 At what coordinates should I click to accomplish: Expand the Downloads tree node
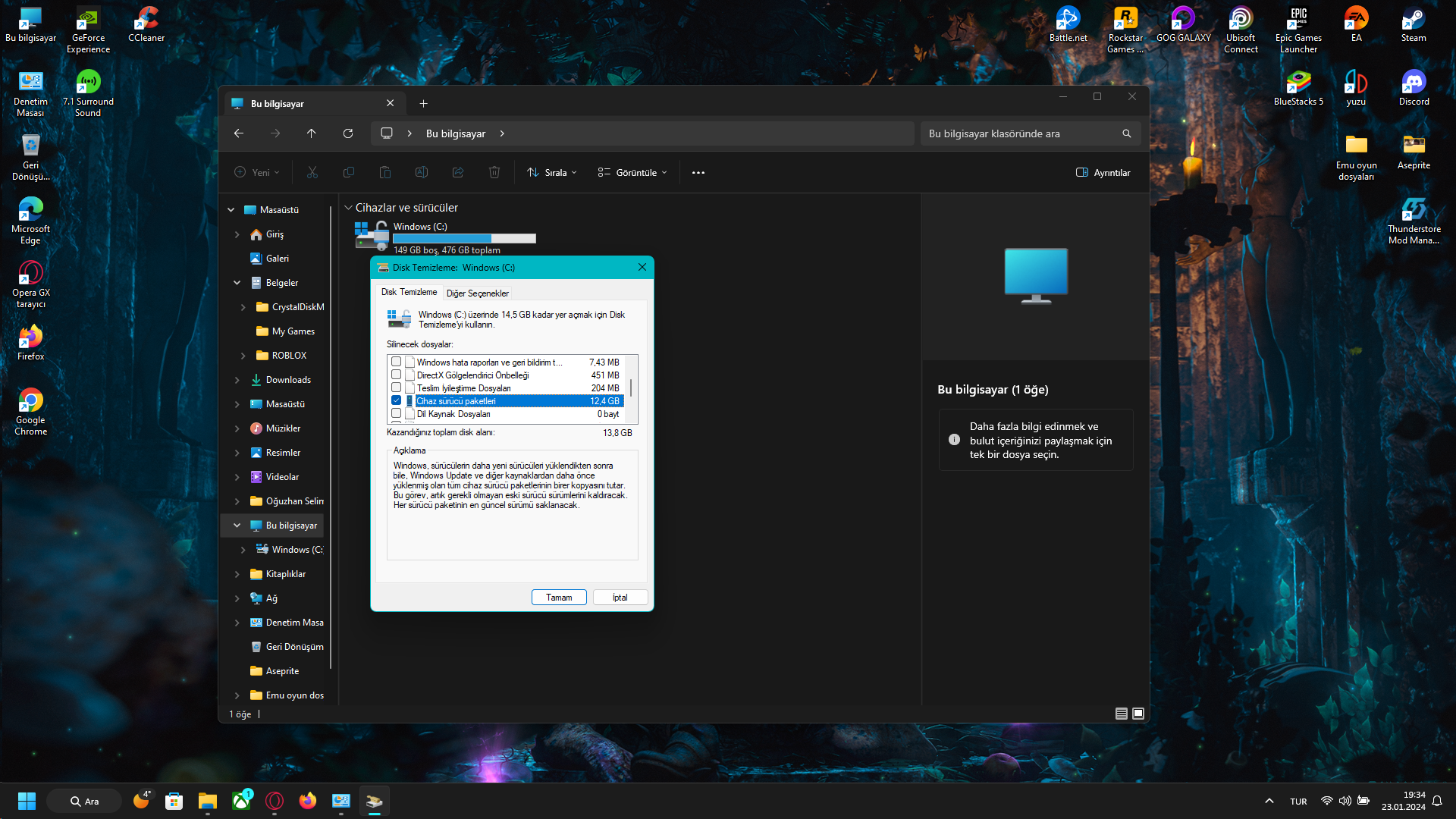(237, 380)
